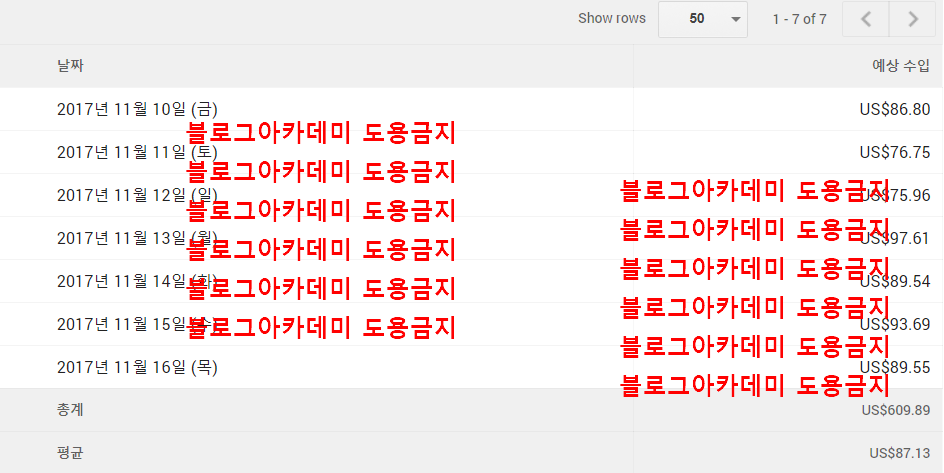Select the 2017년 11월 10일 (금) row date
The image size is (944, 473).
[x=137, y=109]
